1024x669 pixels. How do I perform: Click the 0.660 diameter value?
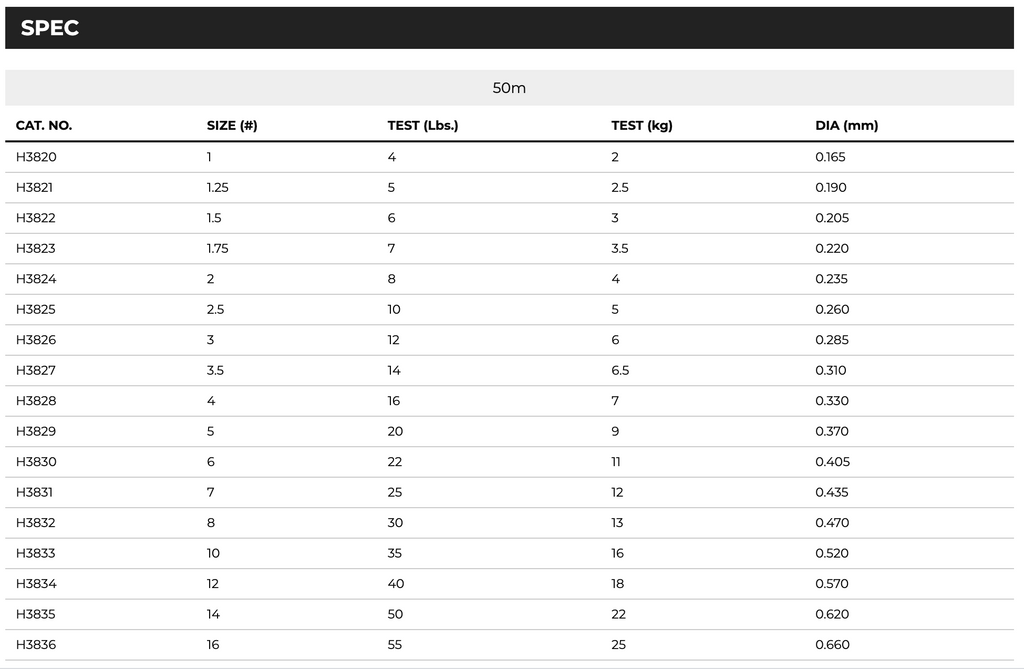click(832, 645)
